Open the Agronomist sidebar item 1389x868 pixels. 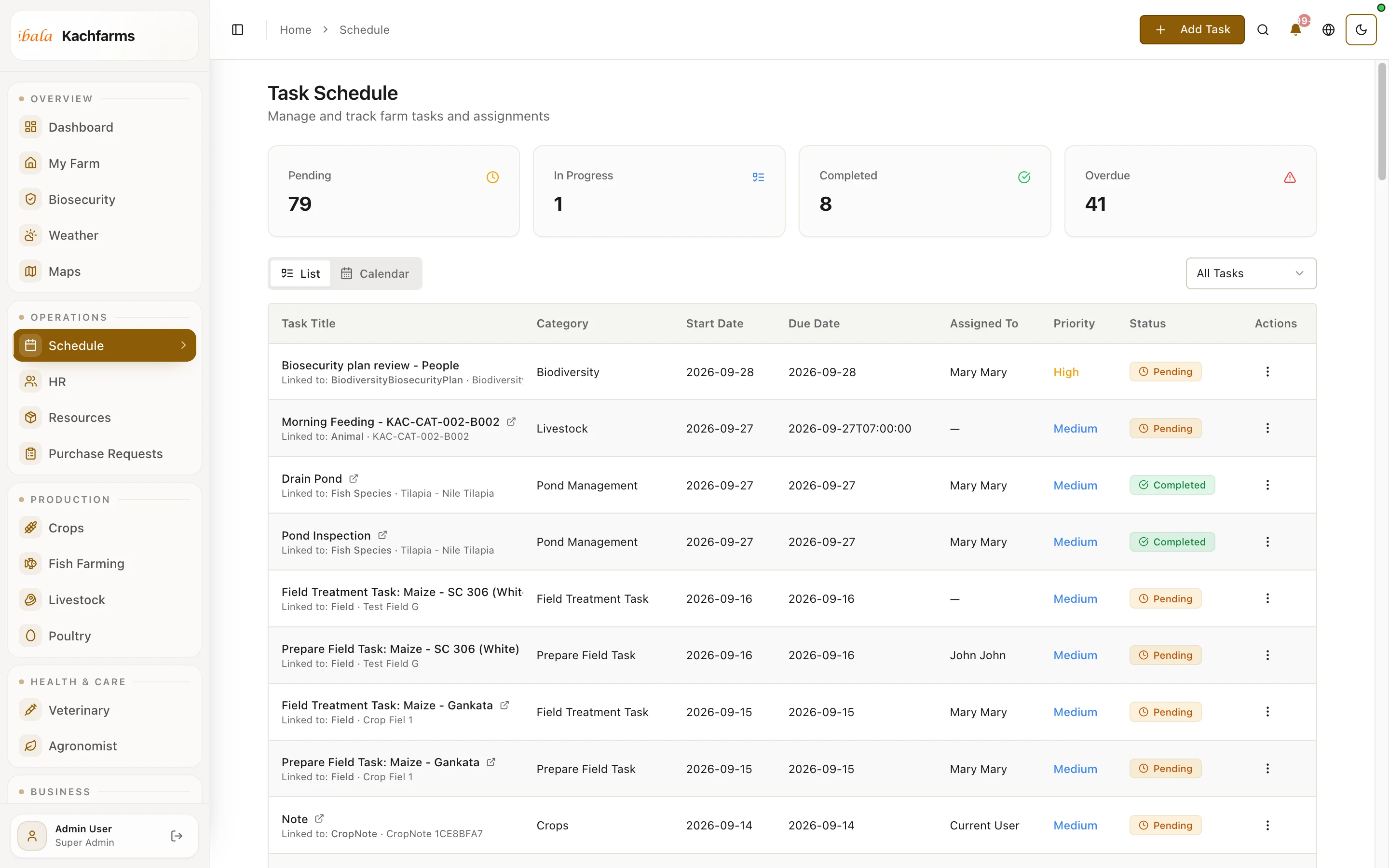105,746
